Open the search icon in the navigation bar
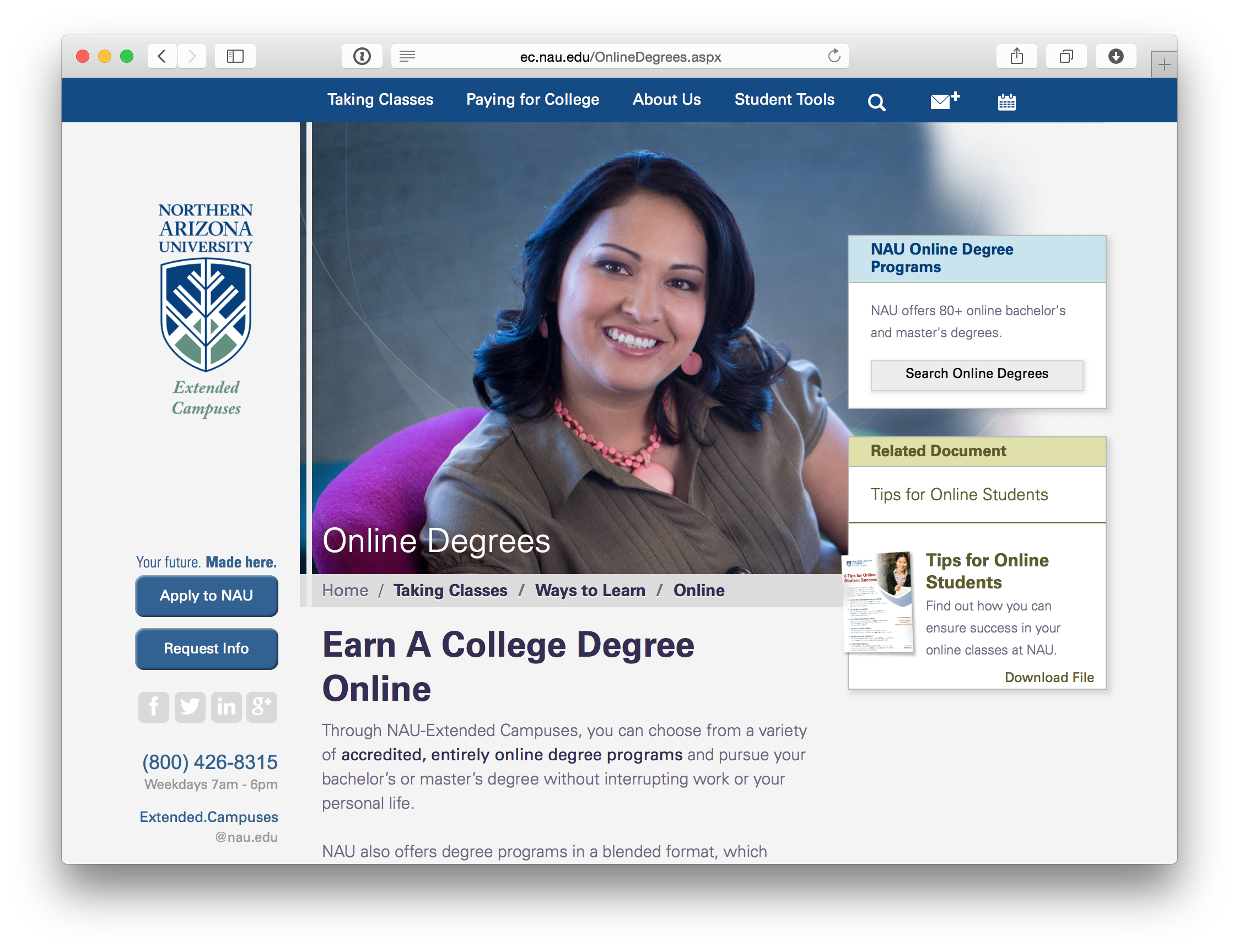1239x952 pixels. point(876,102)
